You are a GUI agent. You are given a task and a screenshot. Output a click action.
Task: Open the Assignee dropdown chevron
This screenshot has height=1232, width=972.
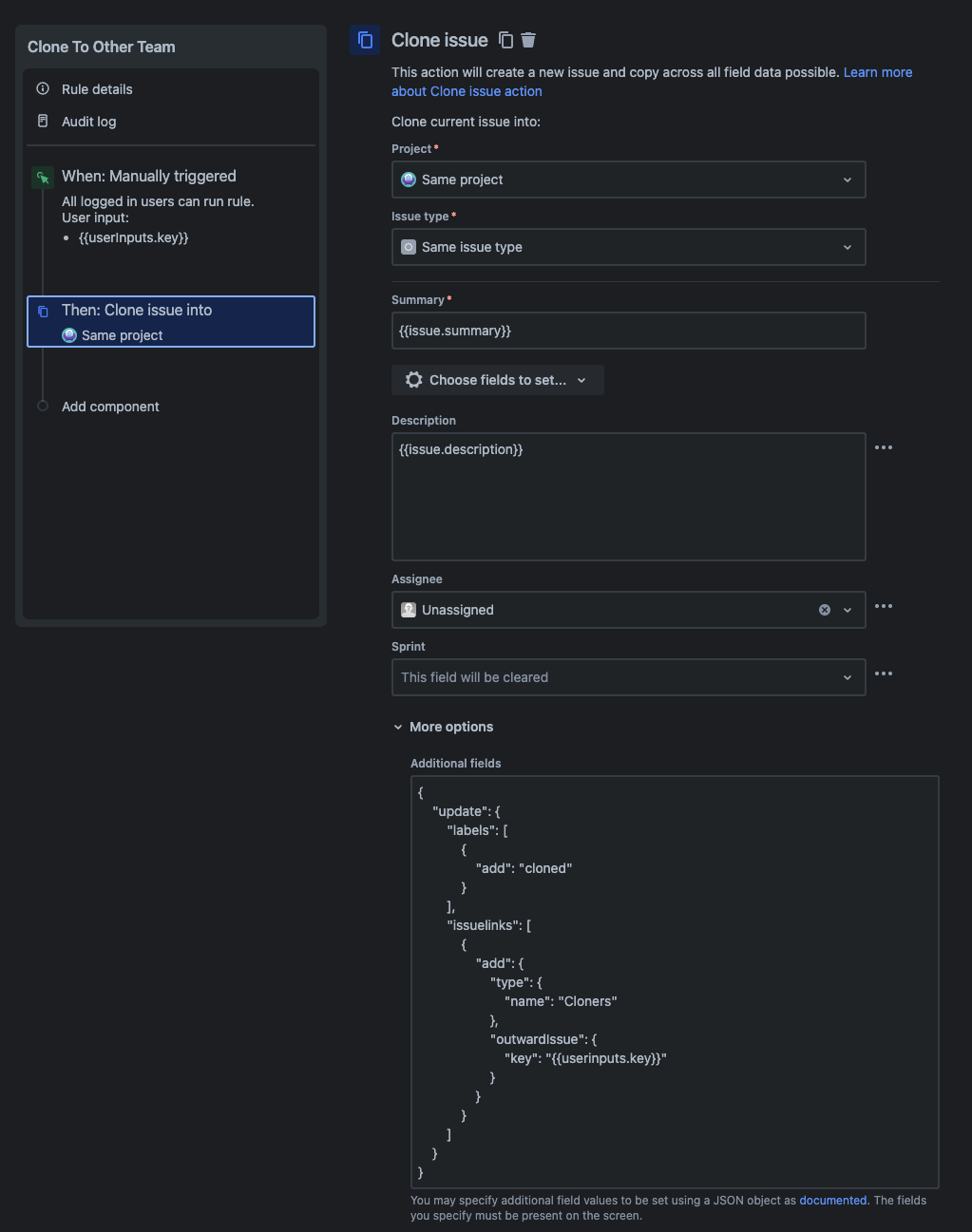pyautogui.click(x=848, y=610)
